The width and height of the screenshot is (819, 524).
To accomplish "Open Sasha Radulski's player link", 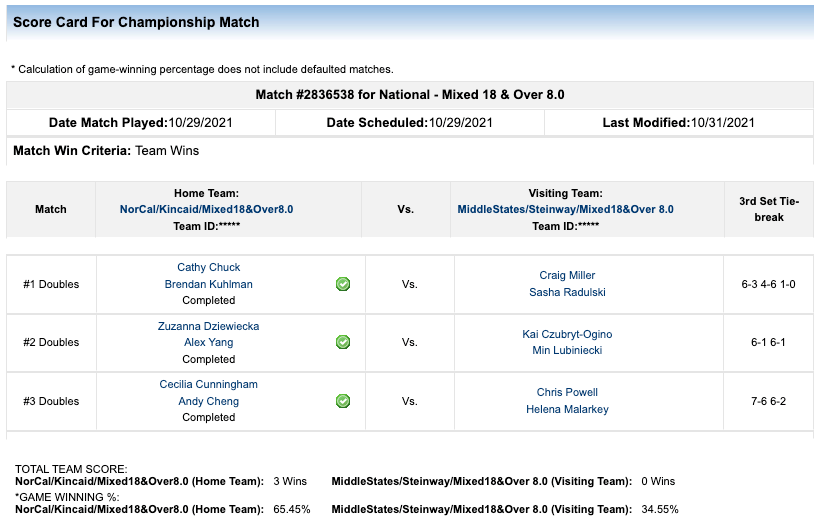I will tap(567, 292).
